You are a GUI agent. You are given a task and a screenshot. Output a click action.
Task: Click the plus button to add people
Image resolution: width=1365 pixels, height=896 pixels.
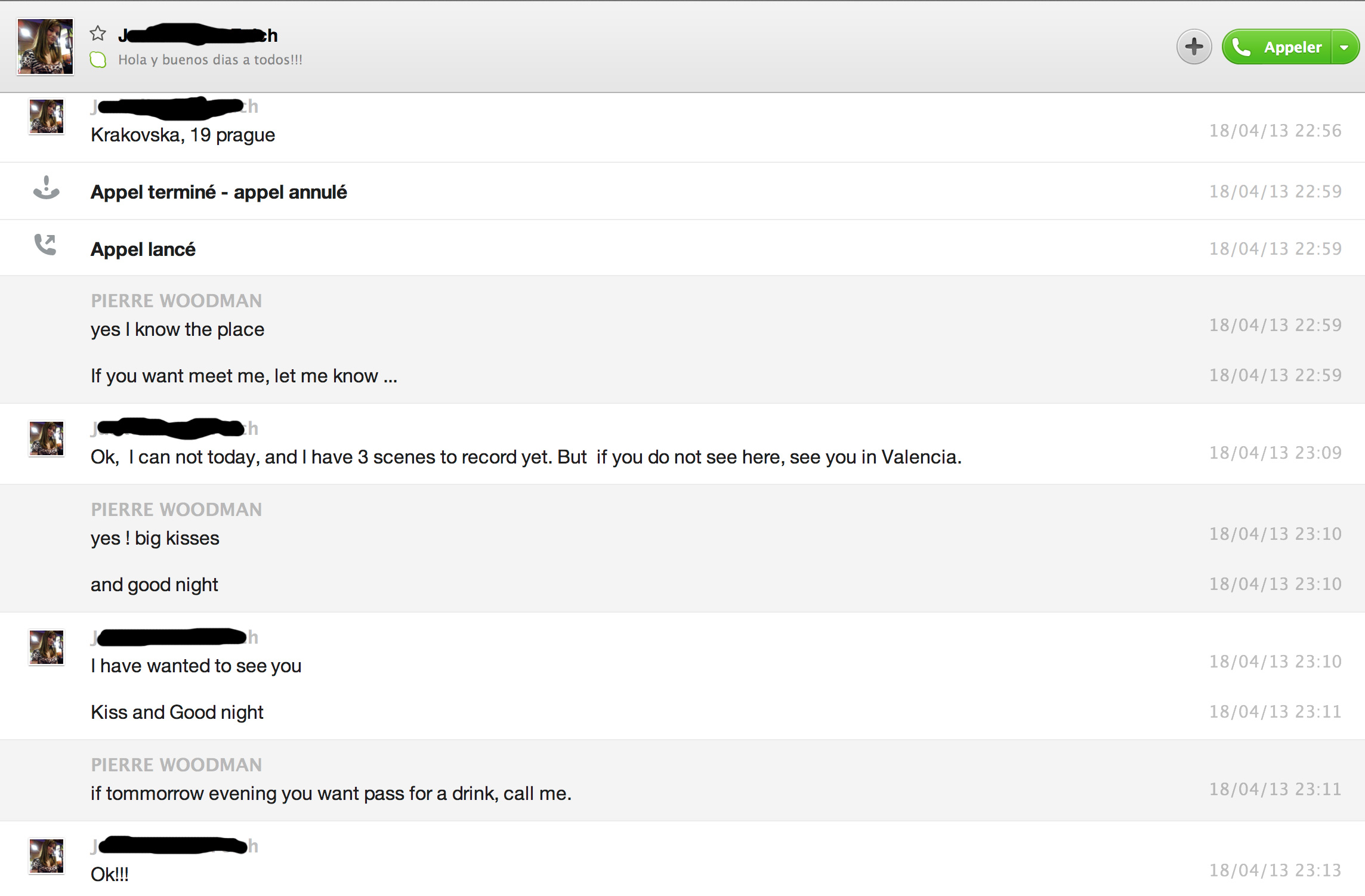point(1194,47)
